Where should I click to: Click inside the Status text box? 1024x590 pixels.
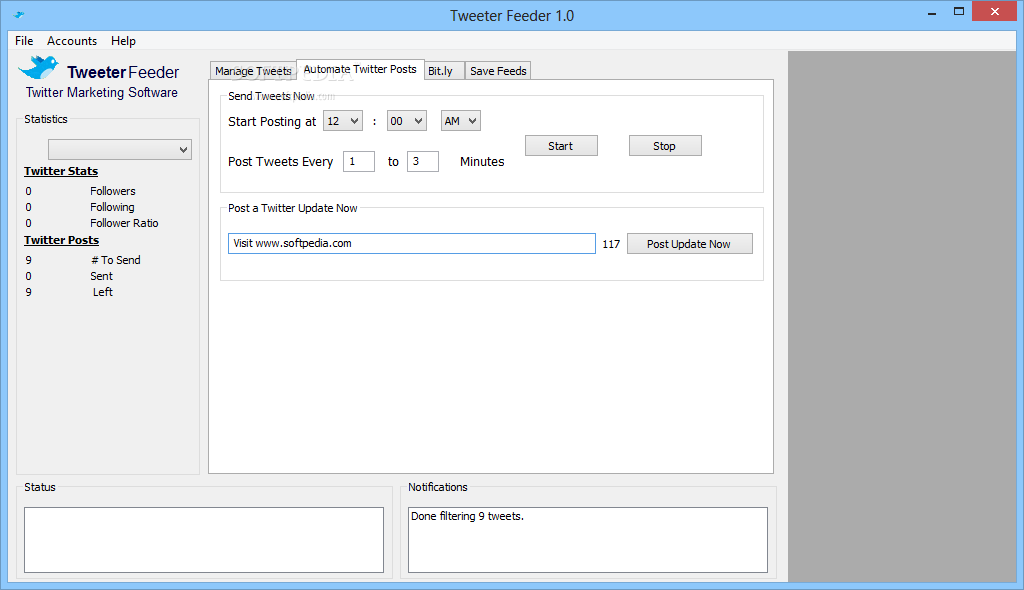click(x=204, y=540)
